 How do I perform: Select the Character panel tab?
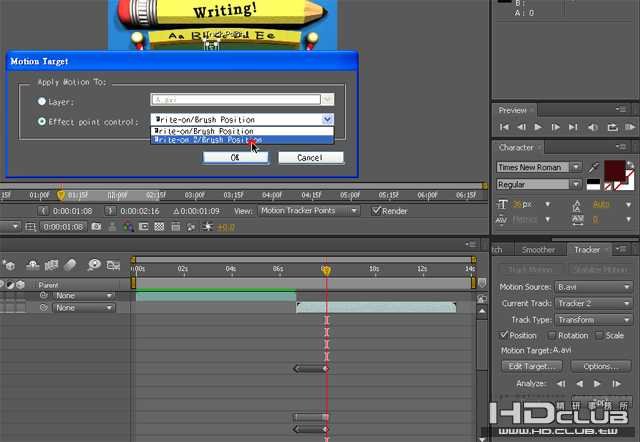[516, 147]
